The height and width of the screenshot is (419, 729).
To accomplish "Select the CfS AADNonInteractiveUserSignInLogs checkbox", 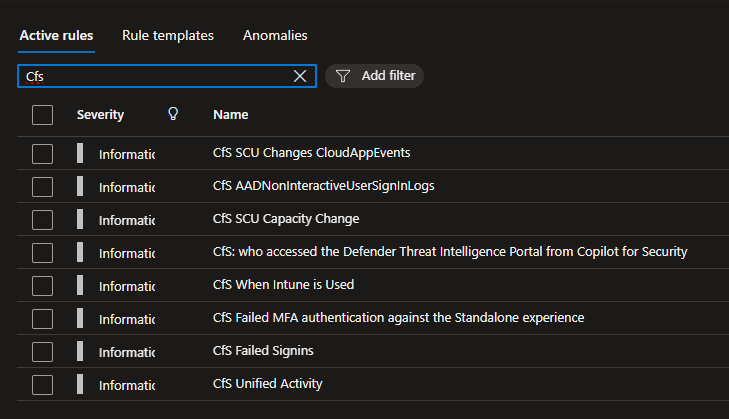I will [42, 187].
